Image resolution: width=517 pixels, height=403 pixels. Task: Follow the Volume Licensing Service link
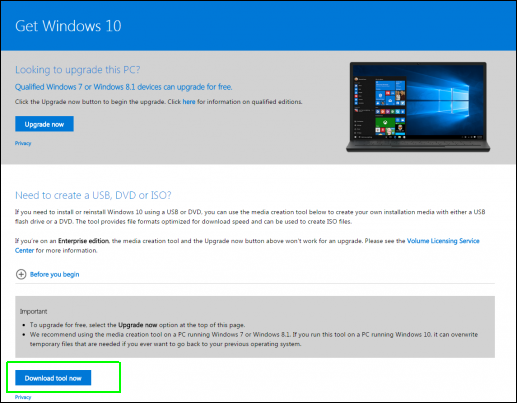pos(443,241)
